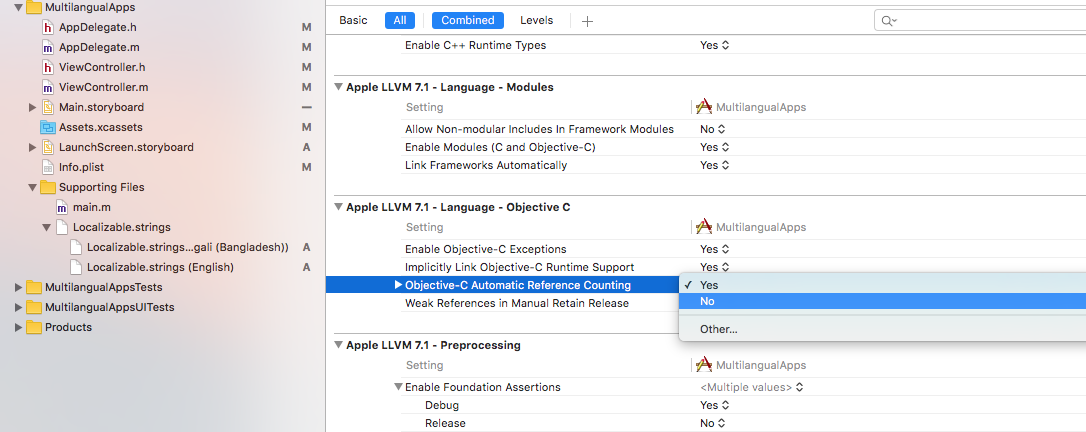Click the Products folder icon
The height and width of the screenshot is (432, 1086).
[x=33, y=327]
